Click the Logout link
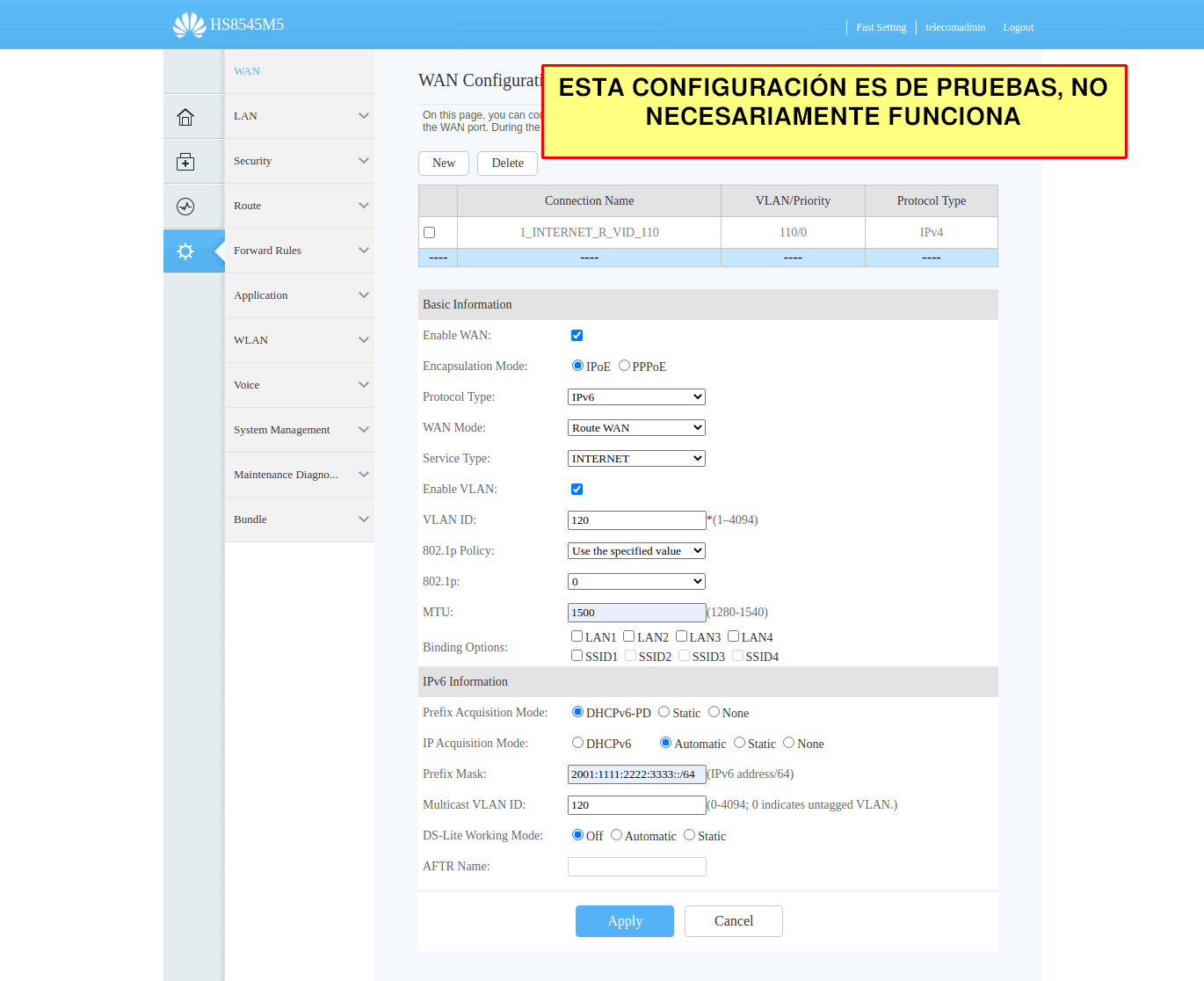 click(1018, 27)
